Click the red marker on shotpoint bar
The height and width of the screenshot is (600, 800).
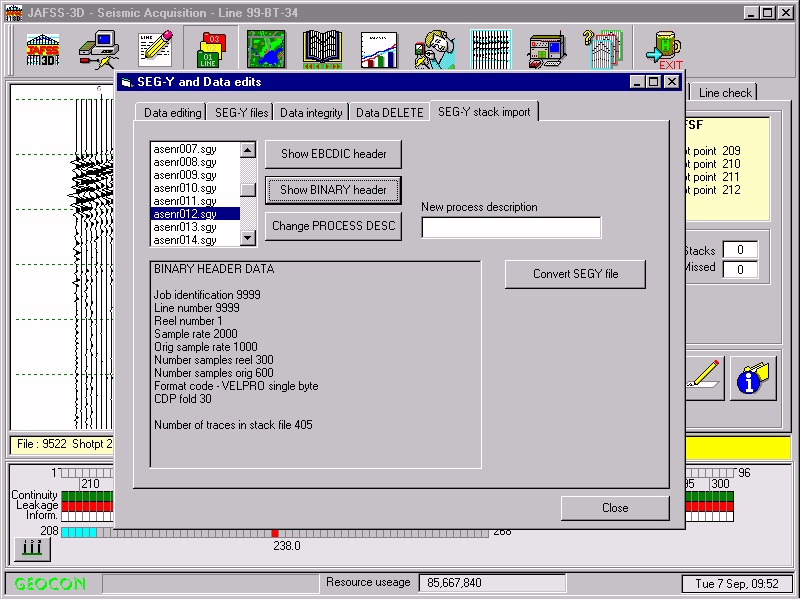pos(275,533)
